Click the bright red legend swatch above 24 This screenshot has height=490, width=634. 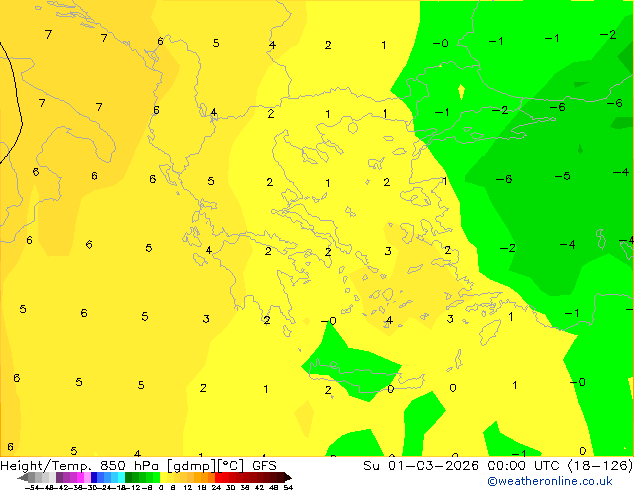(218, 477)
